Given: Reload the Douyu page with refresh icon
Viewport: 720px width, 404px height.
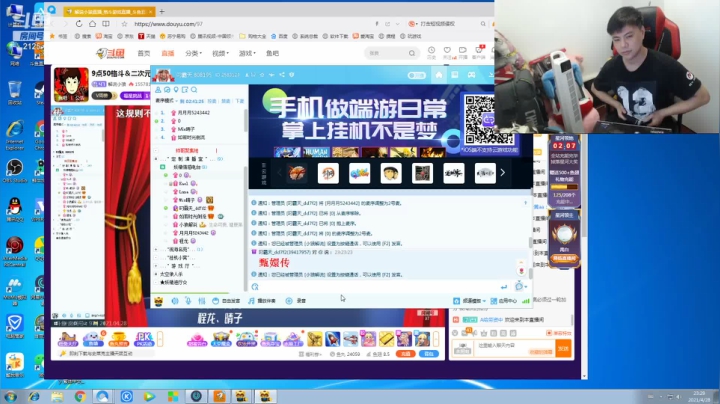Looking at the screenshot, I should tap(79, 24).
